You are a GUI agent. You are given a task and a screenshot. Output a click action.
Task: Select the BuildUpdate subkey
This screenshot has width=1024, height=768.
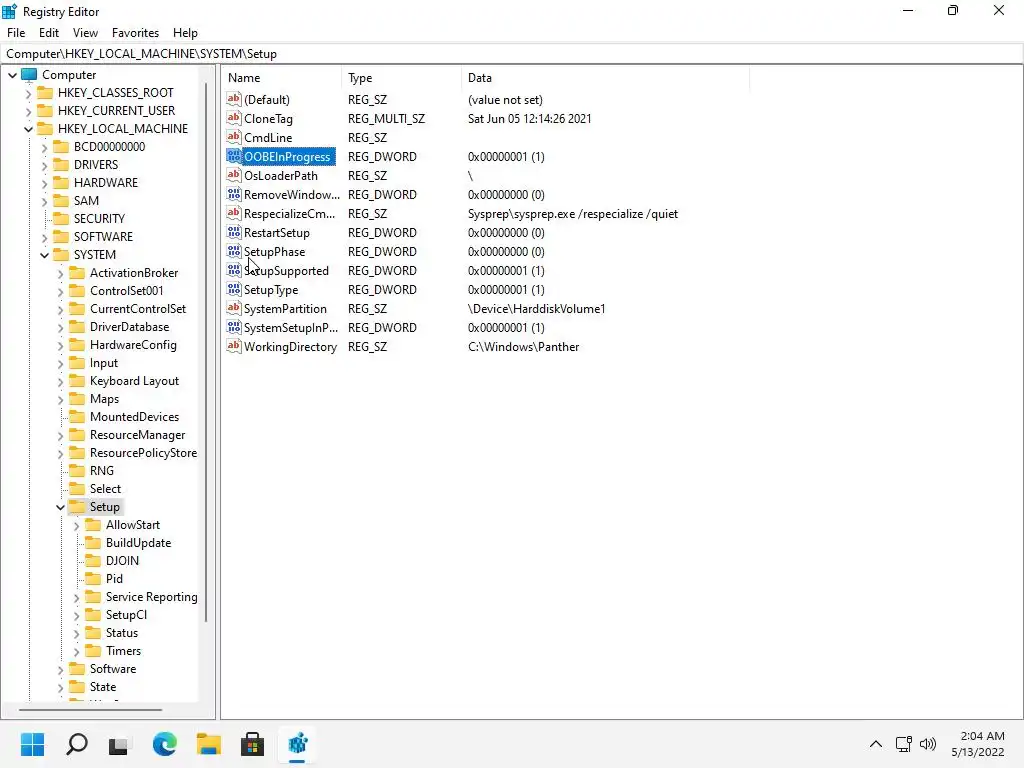click(x=138, y=543)
